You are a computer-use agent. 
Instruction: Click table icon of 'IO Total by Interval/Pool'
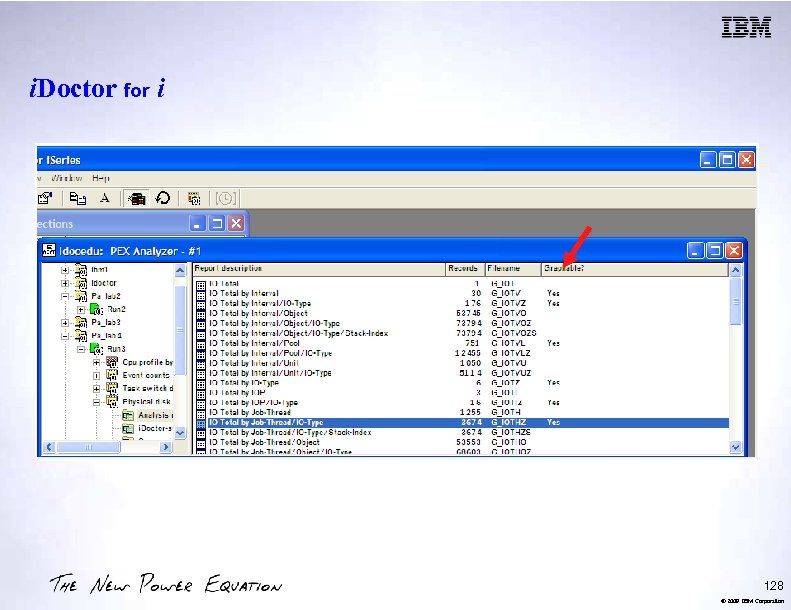tap(201, 344)
